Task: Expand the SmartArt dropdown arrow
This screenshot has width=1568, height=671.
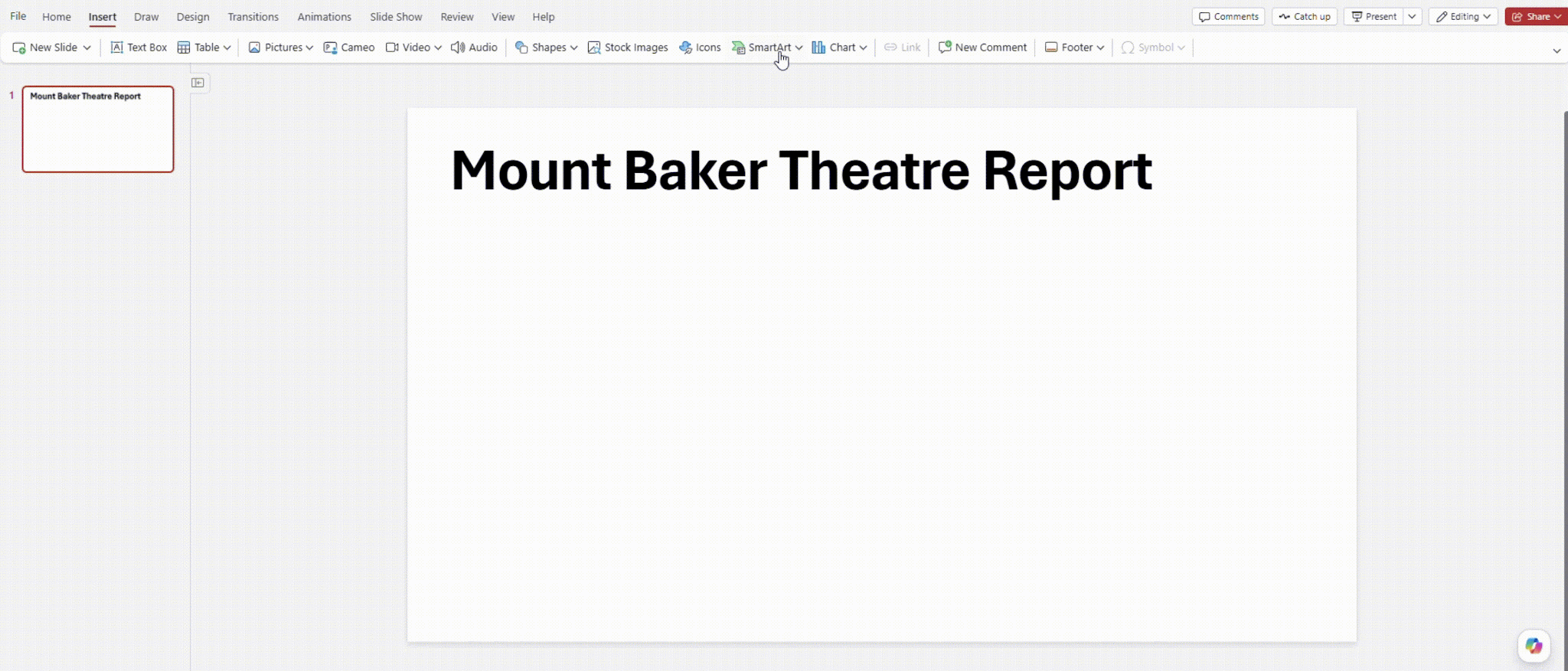Action: 799,47
